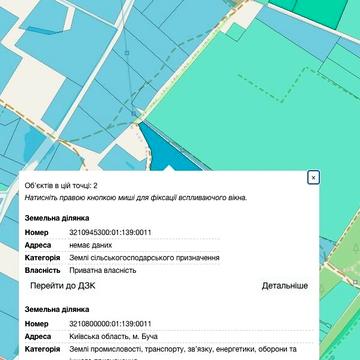Click the Приватна власність ownership value

coord(103,270)
